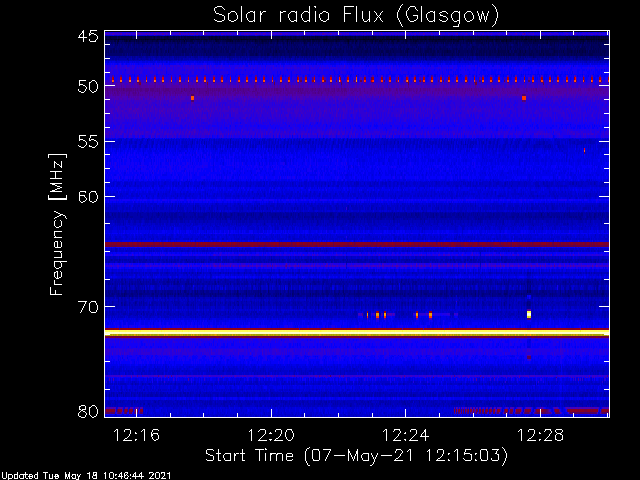Click the 12:20 time tick label

[x=271, y=435]
